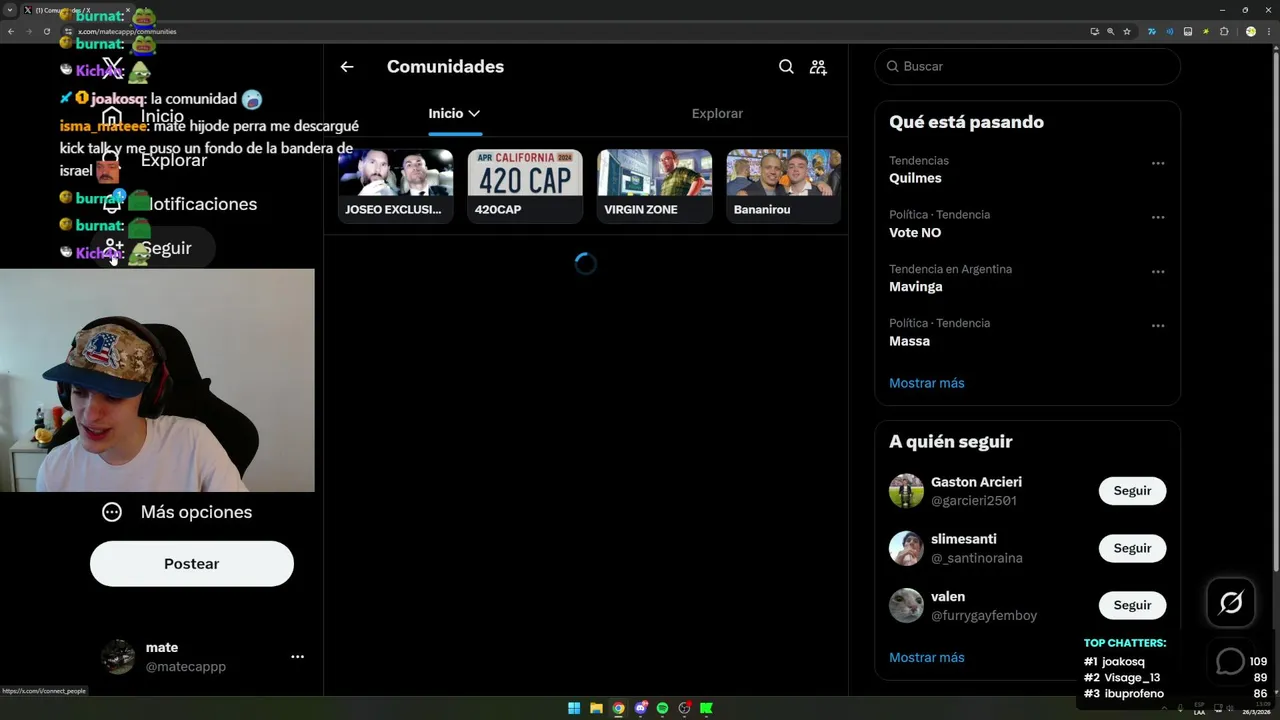Click Mostrar más under Qué está pasando
Viewport: 1280px width, 720px height.
coord(927,383)
